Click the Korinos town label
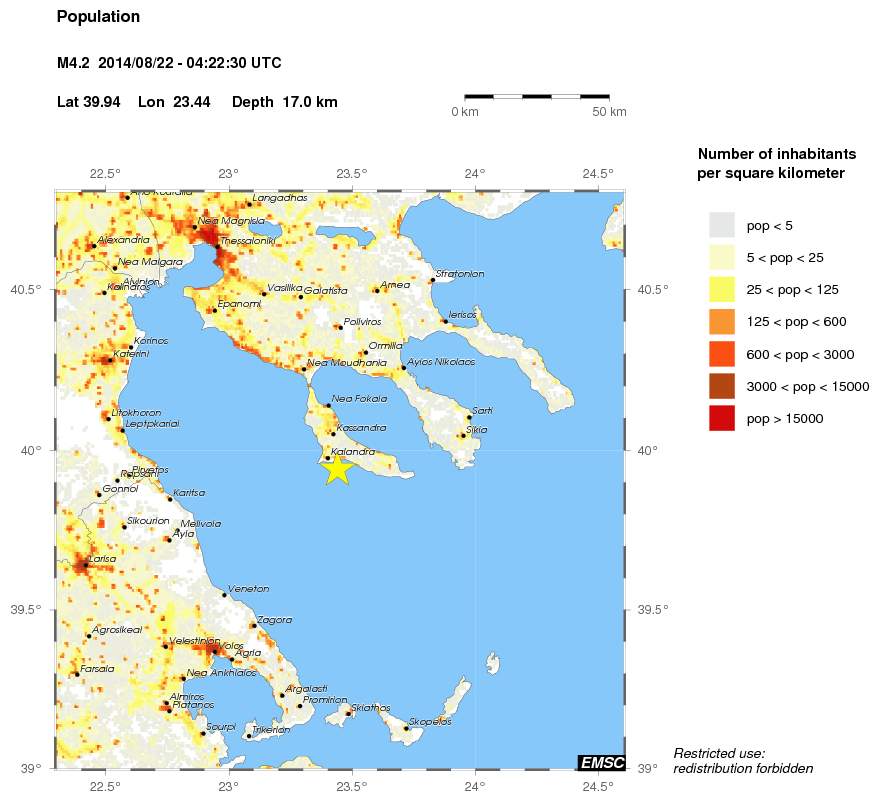The height and width of the screenshot is (801, 879). [151, 341]
